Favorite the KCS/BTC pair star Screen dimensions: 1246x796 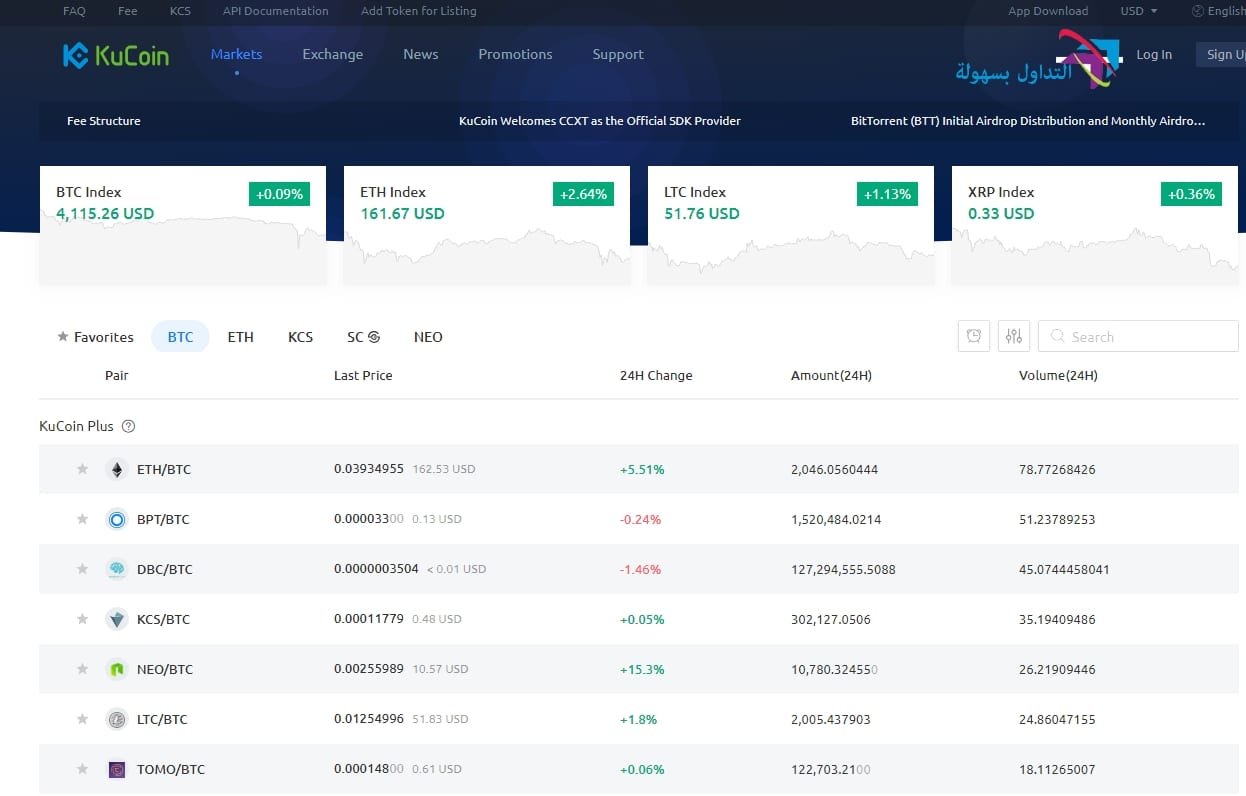pos(83,619)
